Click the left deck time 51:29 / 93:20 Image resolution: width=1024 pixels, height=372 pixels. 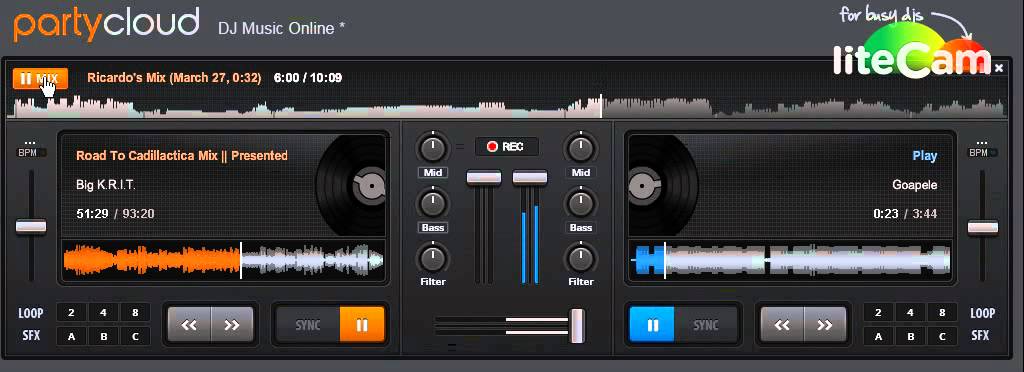pos(116,213)
